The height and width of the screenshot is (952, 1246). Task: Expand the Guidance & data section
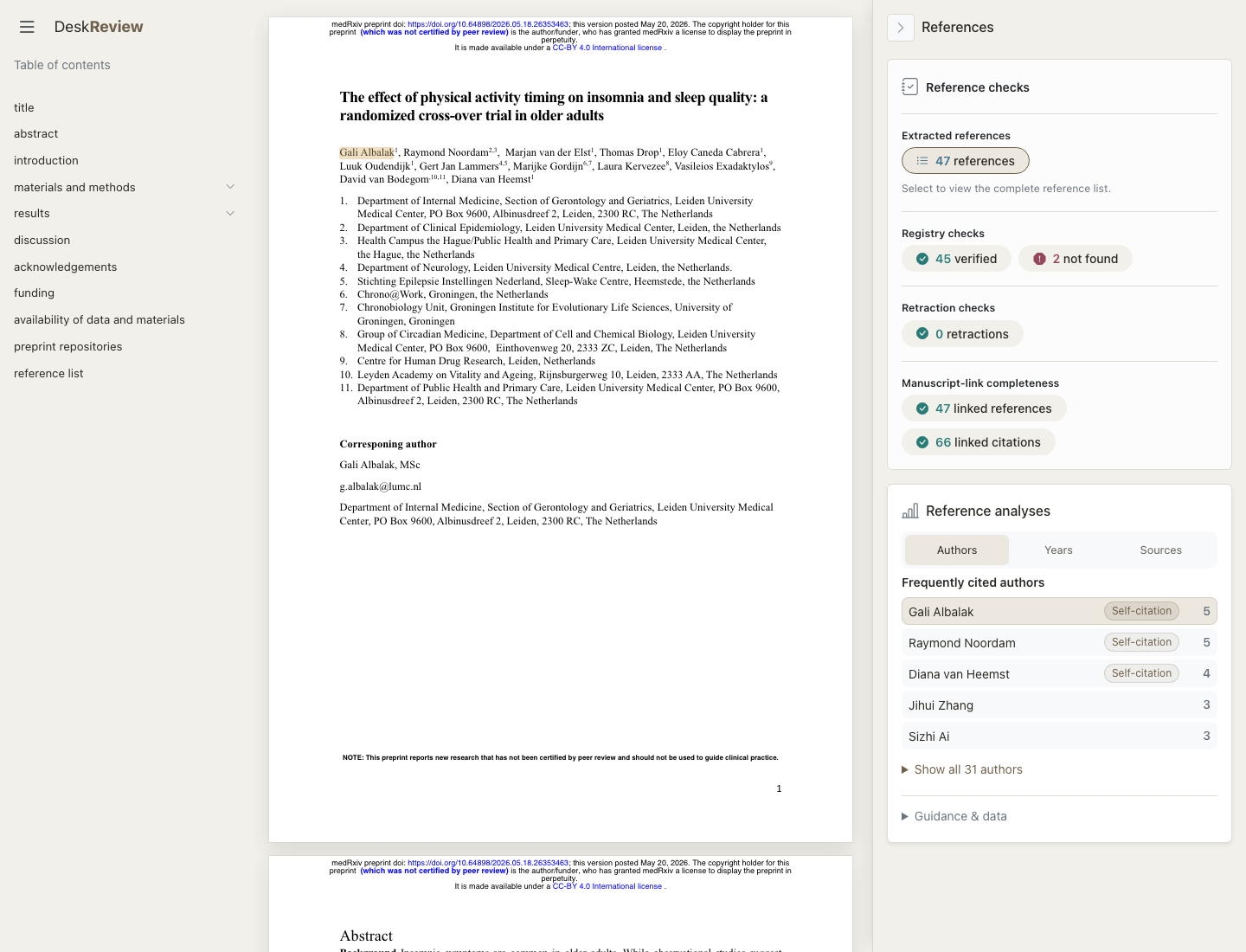click(954, 816)
